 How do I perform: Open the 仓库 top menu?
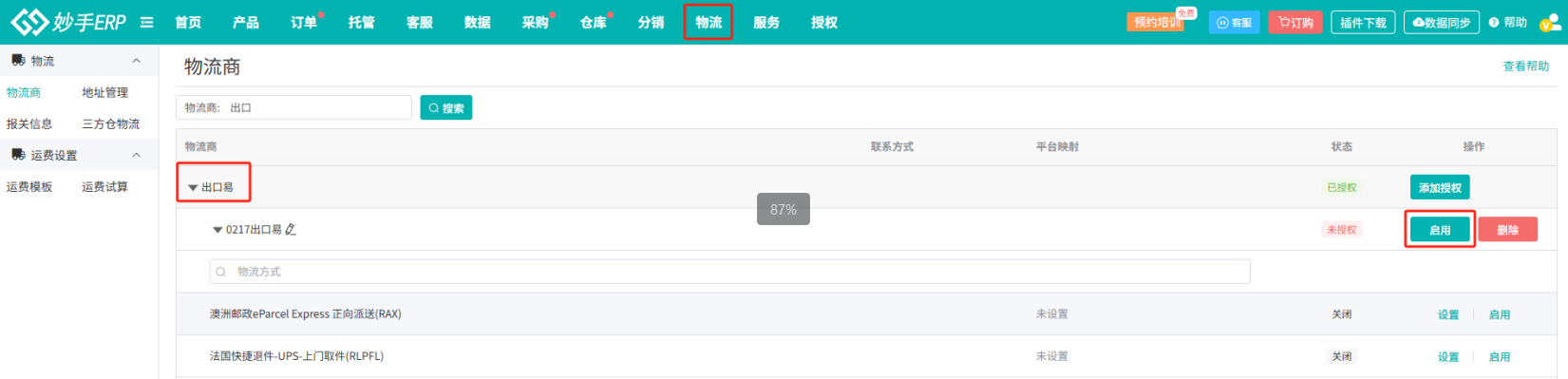click(594, 22)
